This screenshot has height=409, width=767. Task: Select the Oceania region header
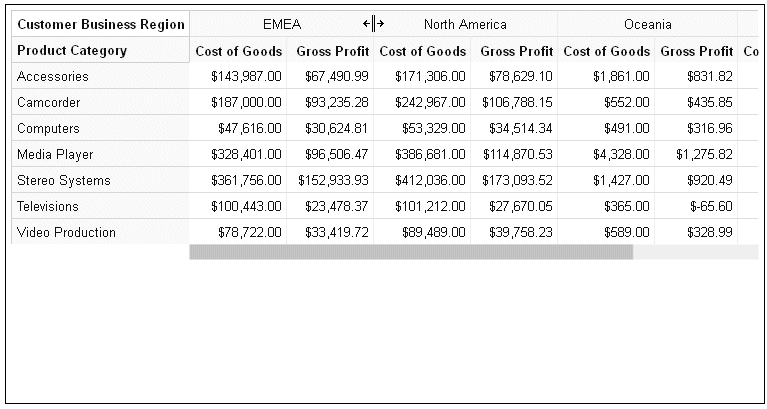tap(648, 24)
